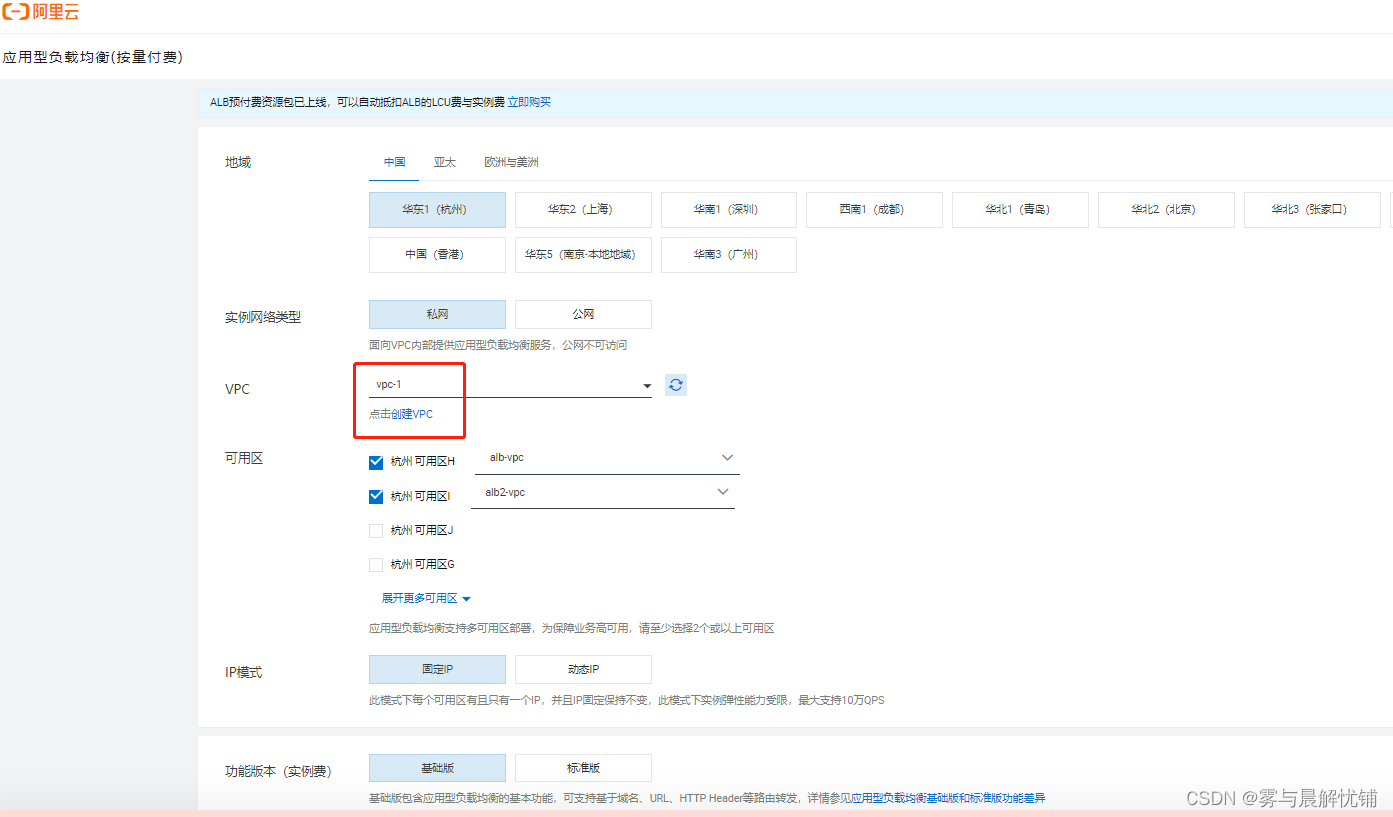Select region 华北2（北京）
This screenshot has height=817, width=1393.
[x=1166, y=210]
